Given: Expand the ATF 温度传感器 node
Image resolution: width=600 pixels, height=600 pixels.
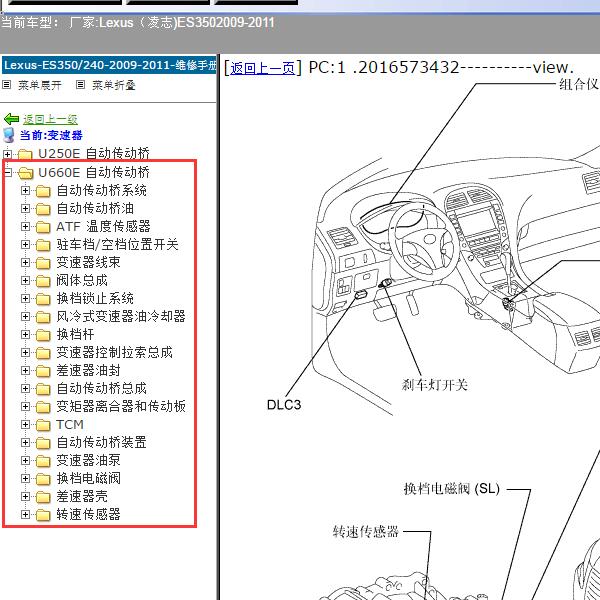Looking at the screenshot, I should point(25,226).
